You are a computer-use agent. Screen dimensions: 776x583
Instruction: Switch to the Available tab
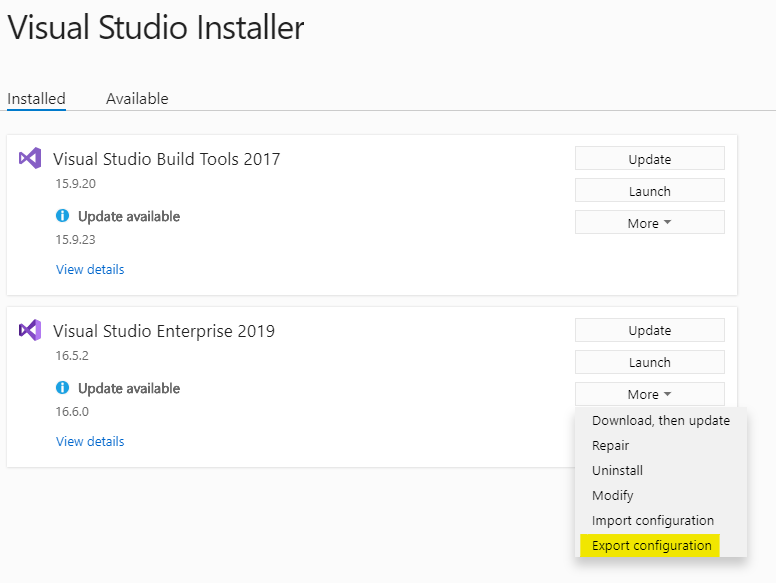point(137,98)
